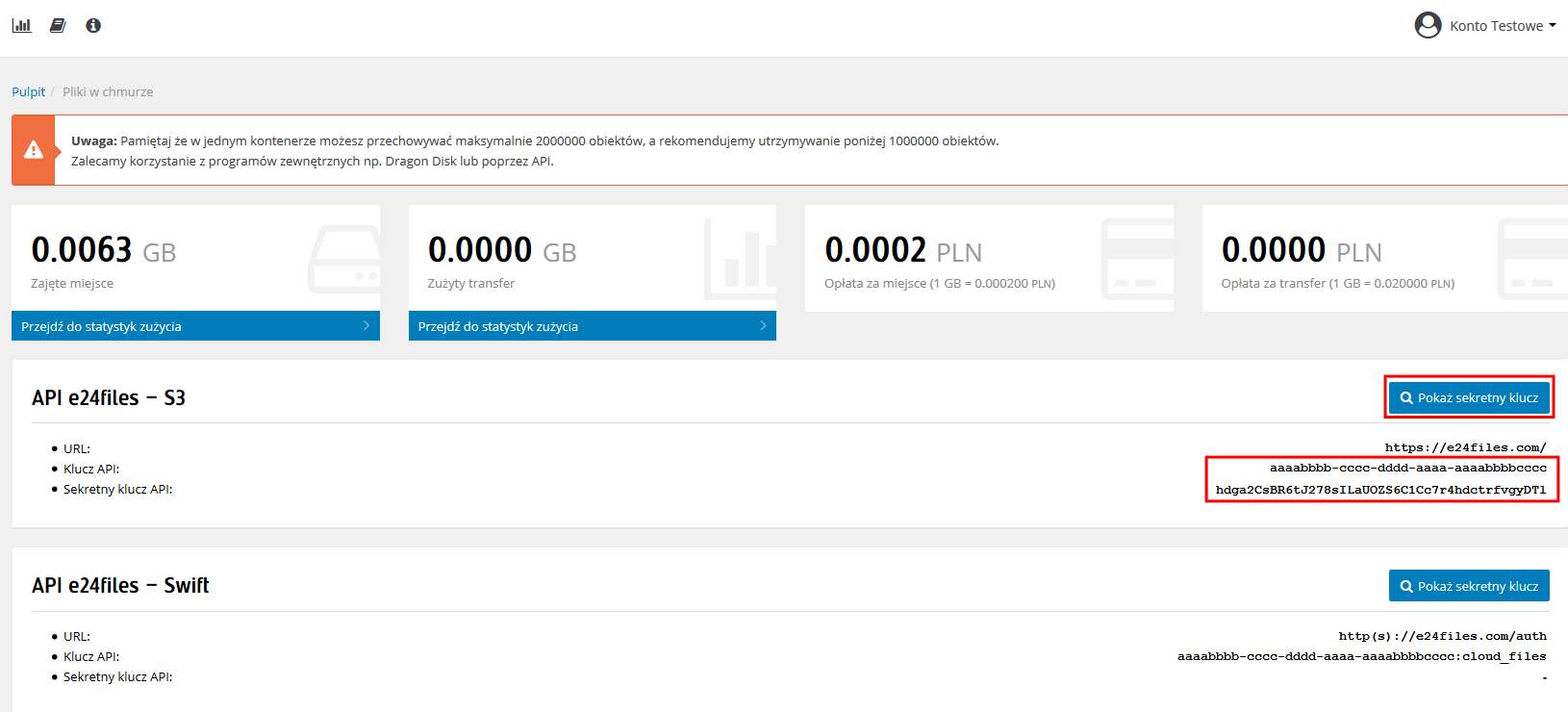Click the user avatar icon

[1428, 25]
